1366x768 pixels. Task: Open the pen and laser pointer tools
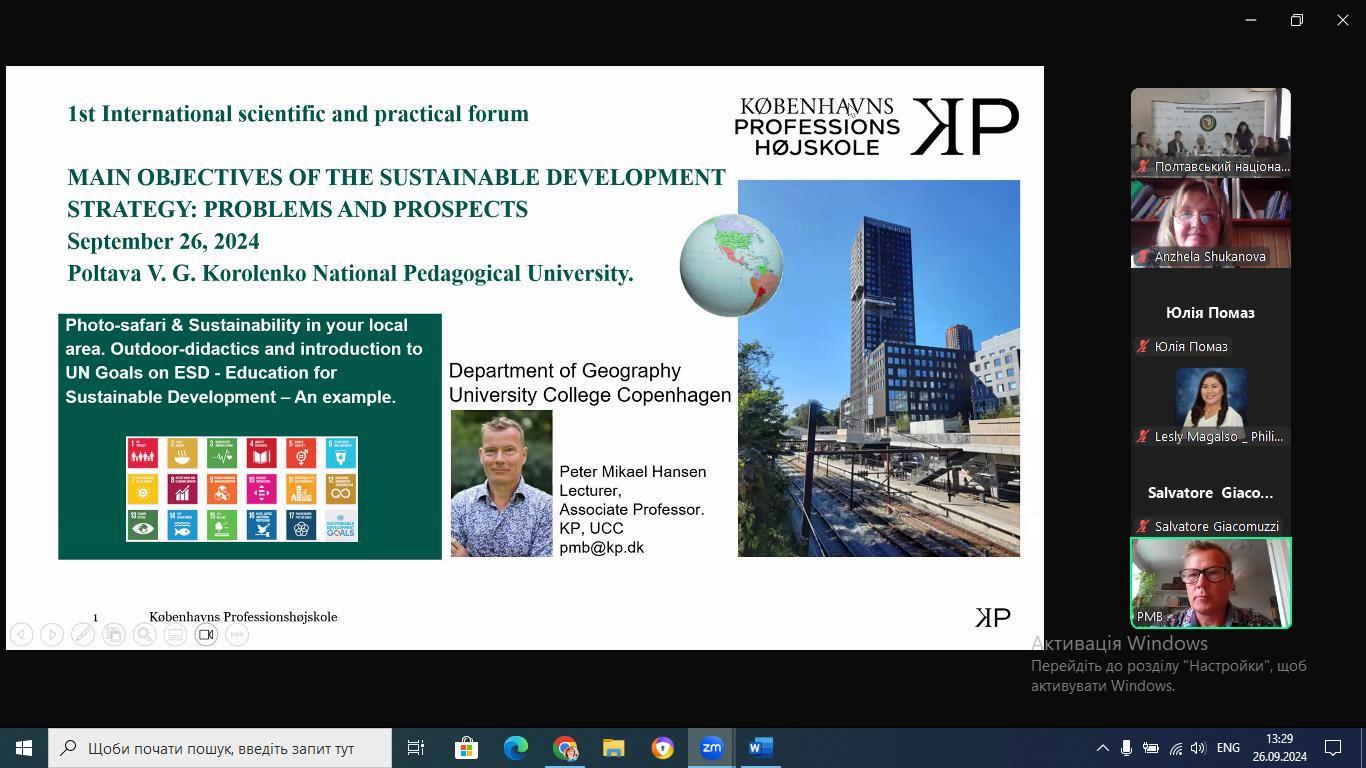tap(83, 634)
